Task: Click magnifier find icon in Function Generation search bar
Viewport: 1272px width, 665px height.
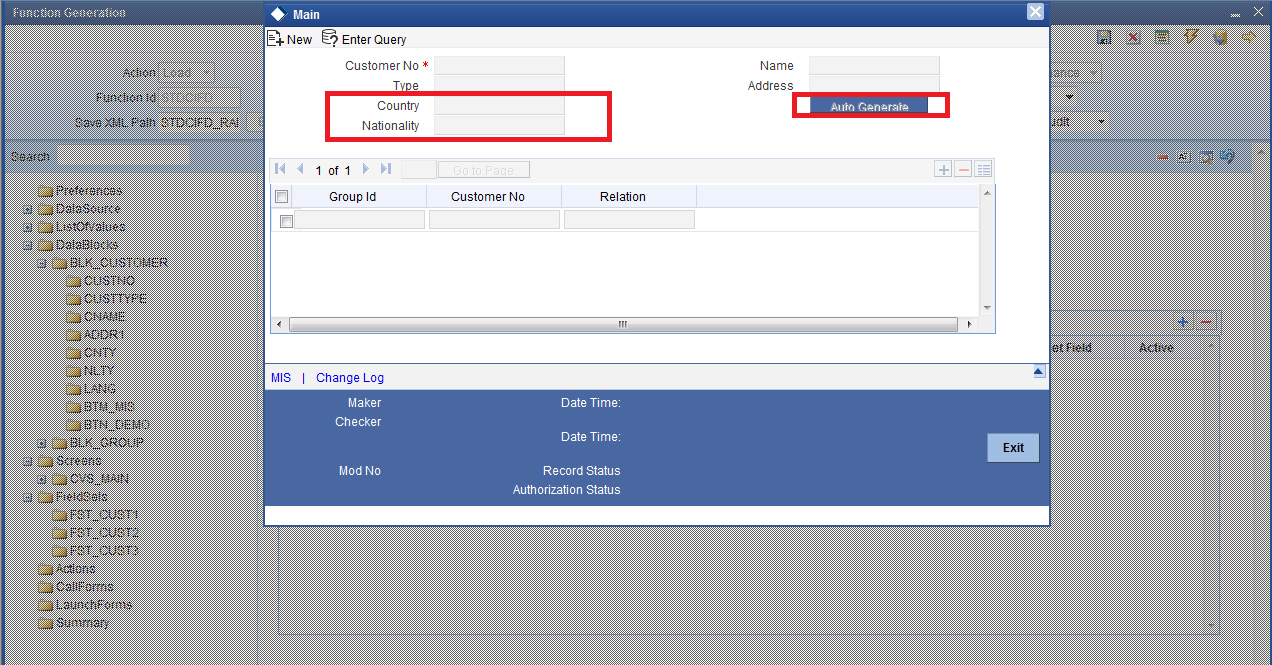Action: [1206, 157]
